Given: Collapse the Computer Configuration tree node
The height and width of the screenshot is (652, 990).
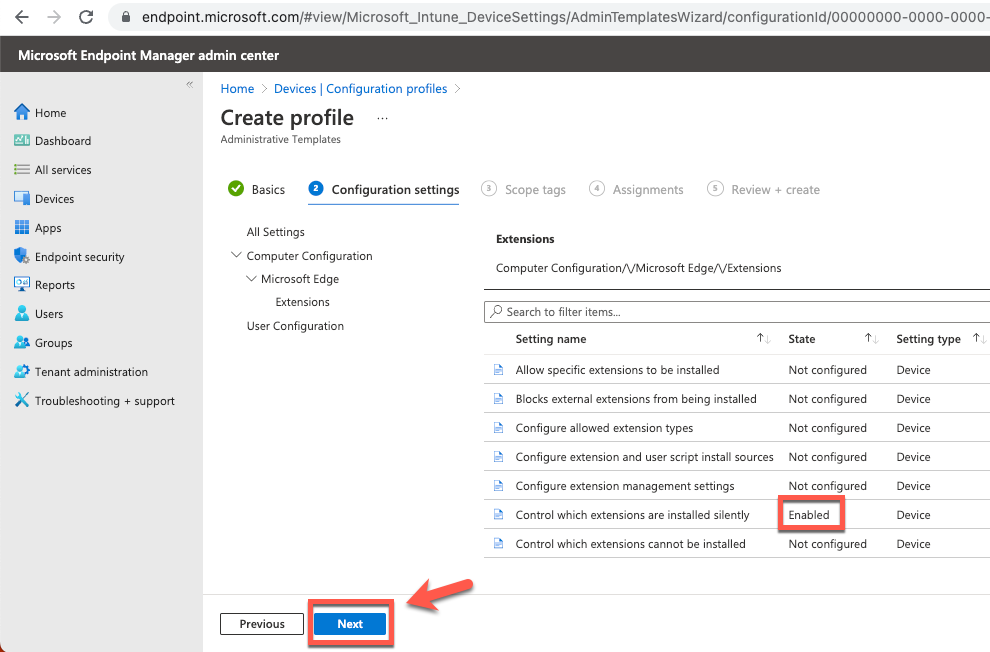Looking at the screenshot, I should [x=236, y=255].
